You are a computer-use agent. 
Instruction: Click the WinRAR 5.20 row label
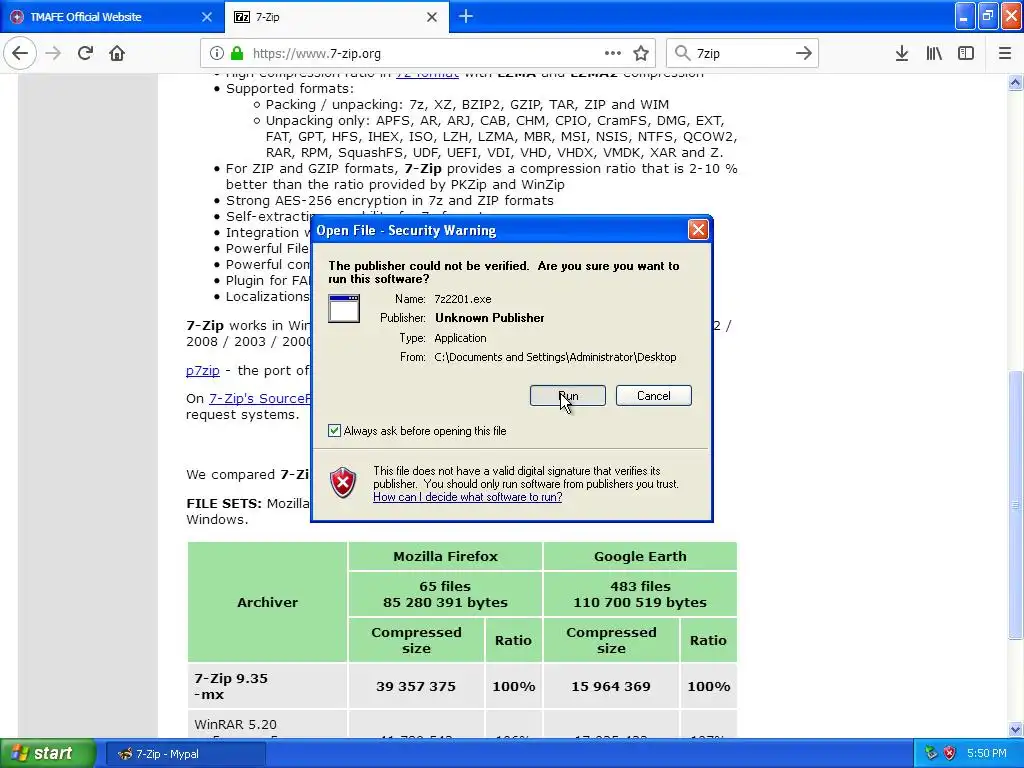tap(267, 724)
